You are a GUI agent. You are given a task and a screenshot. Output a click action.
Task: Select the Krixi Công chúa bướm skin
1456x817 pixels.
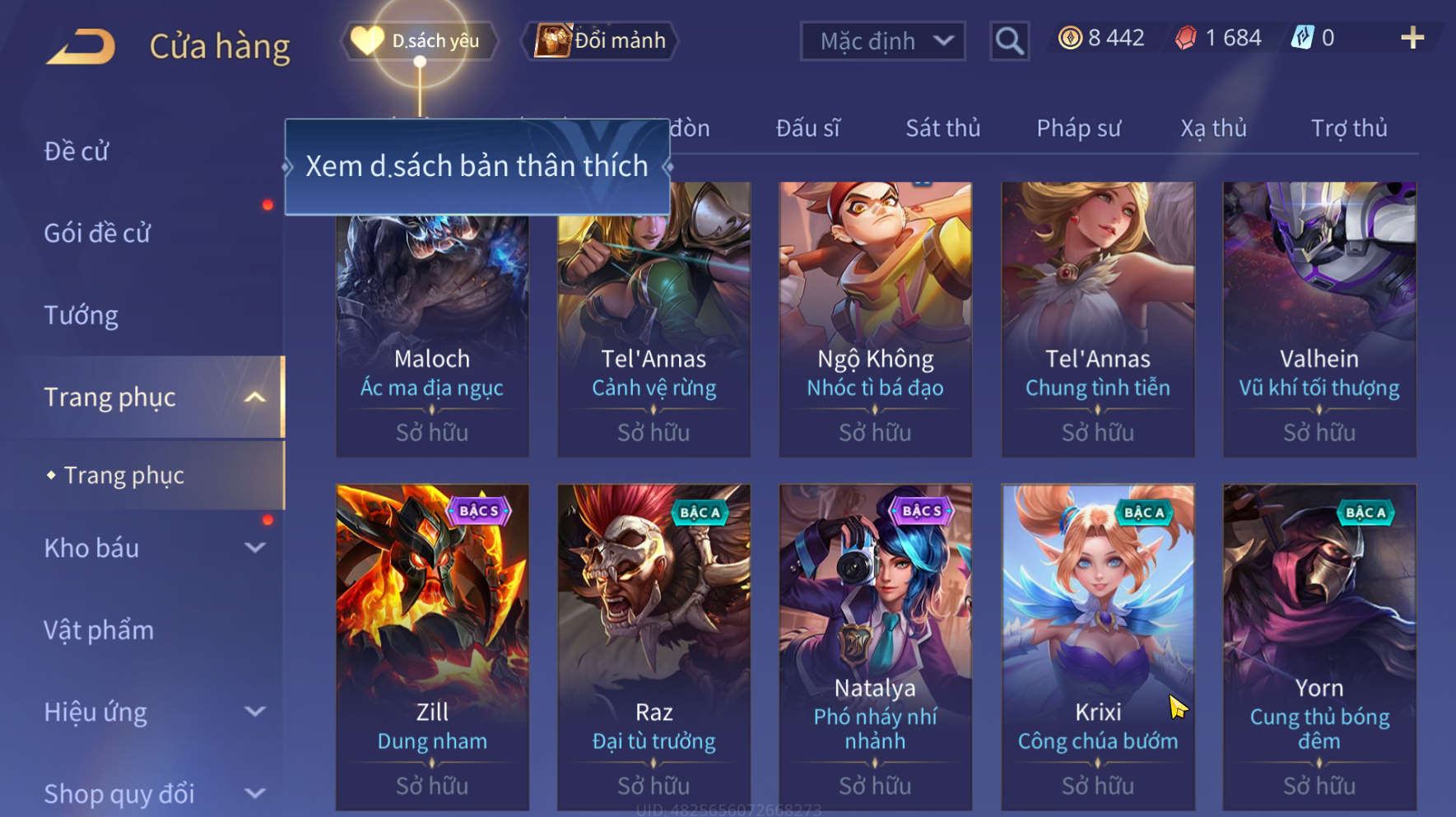click(1098, 647)
